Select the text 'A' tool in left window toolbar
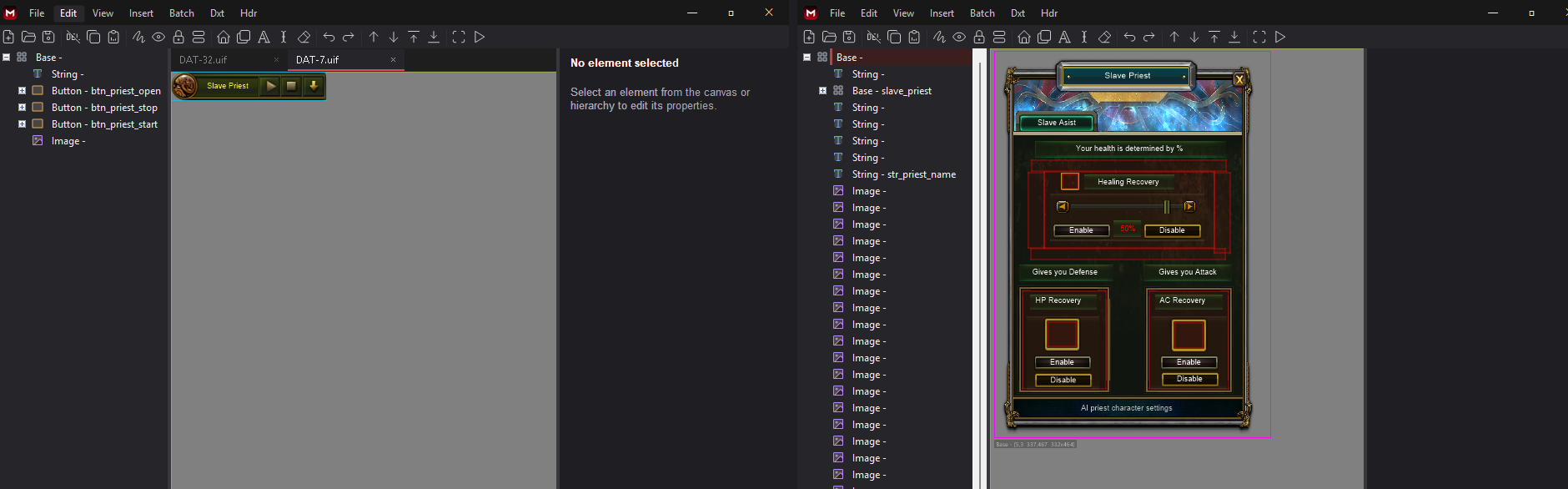The width and height of the screenshot is (1568, 489). coord(264,37)
